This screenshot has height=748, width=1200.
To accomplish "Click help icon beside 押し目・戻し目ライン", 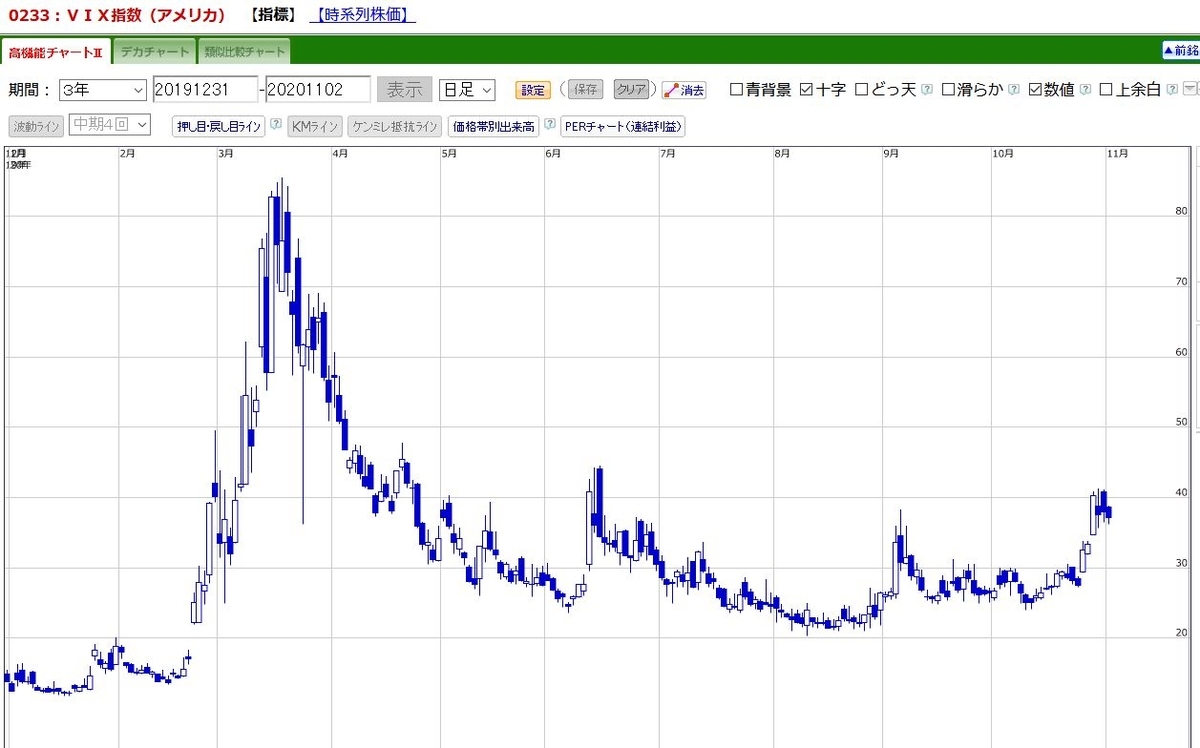I will 275,125.
